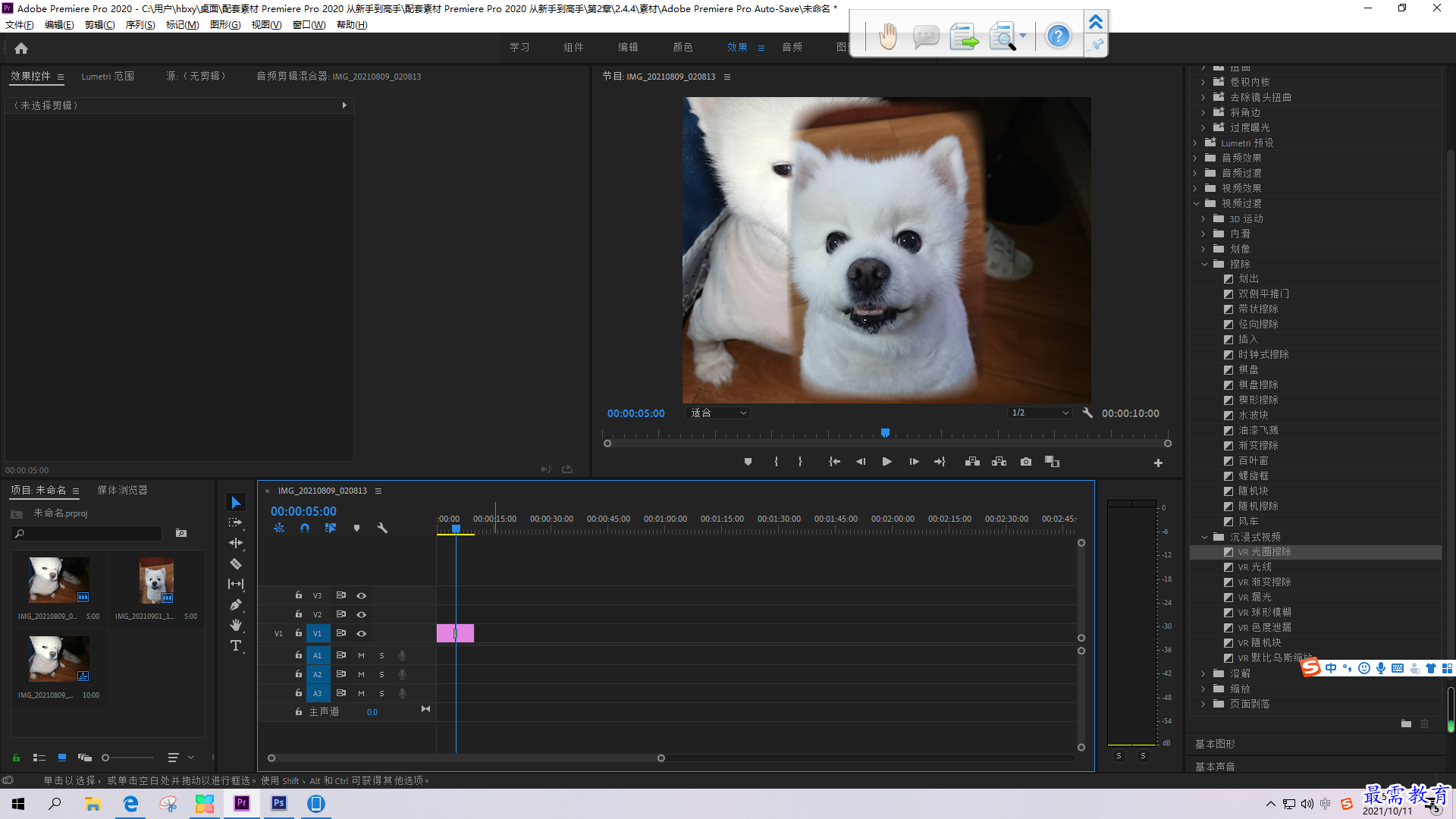Viewport: 1456px width, 819px height.
Task: Open the Lumetri 范围 tab
Action: point(108,77)
